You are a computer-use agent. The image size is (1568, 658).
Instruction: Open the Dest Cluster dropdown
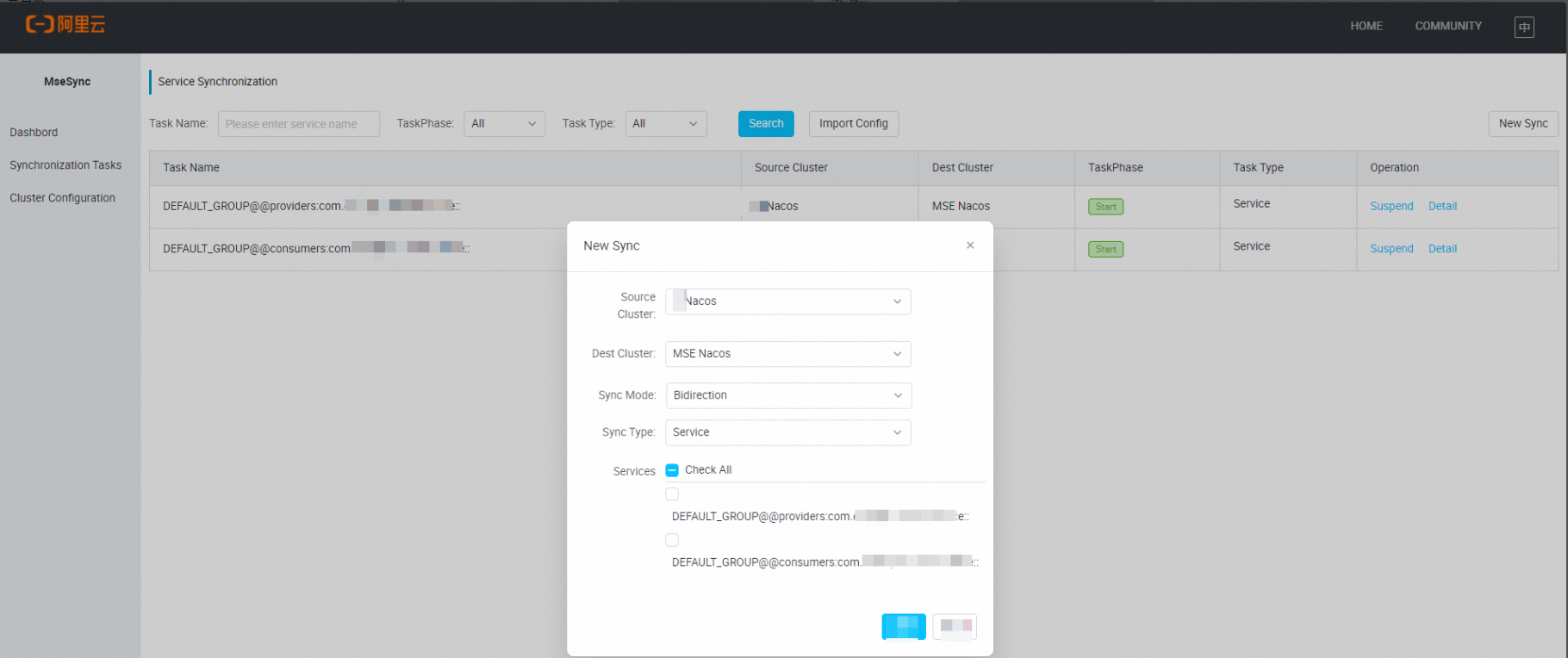tap(787, 354)
